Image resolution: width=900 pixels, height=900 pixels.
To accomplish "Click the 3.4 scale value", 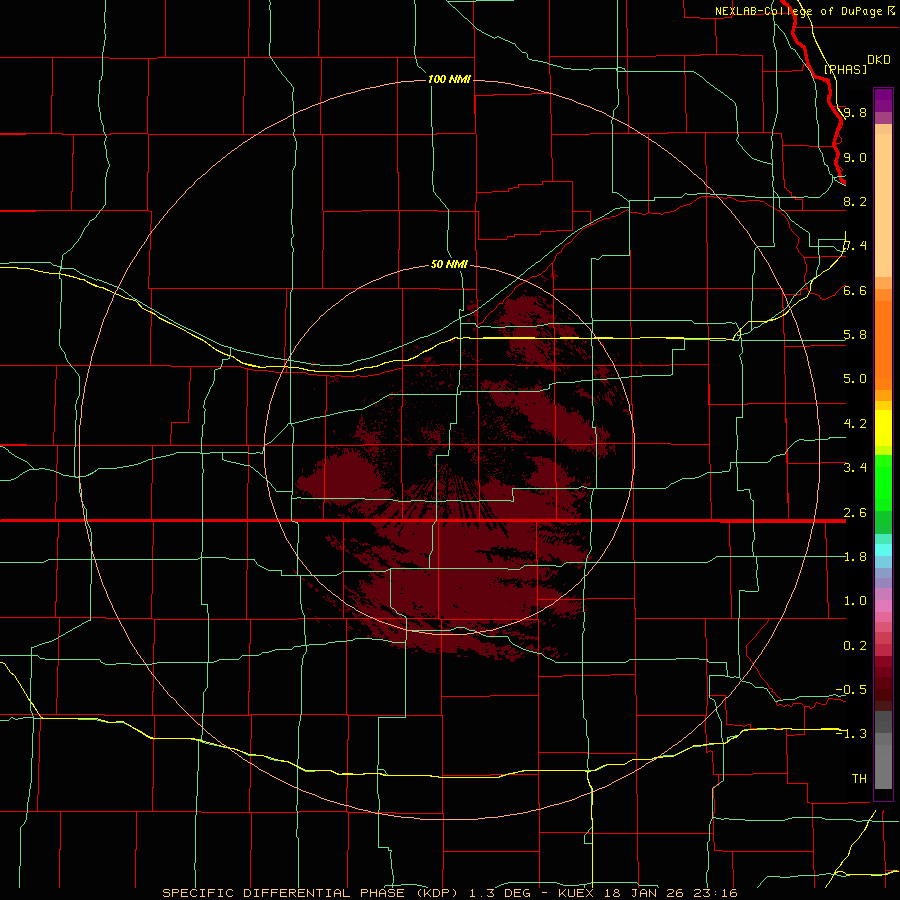I will point(855,467).
